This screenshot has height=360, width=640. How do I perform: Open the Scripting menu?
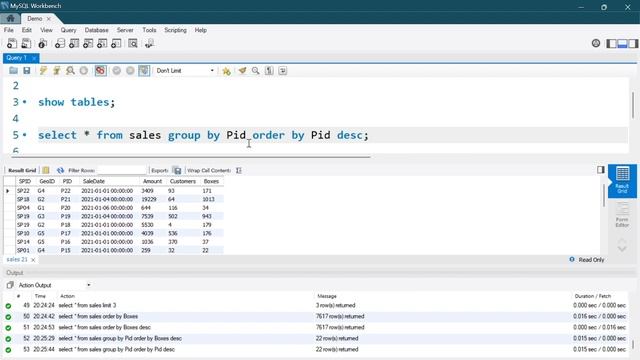click(175, 30)
